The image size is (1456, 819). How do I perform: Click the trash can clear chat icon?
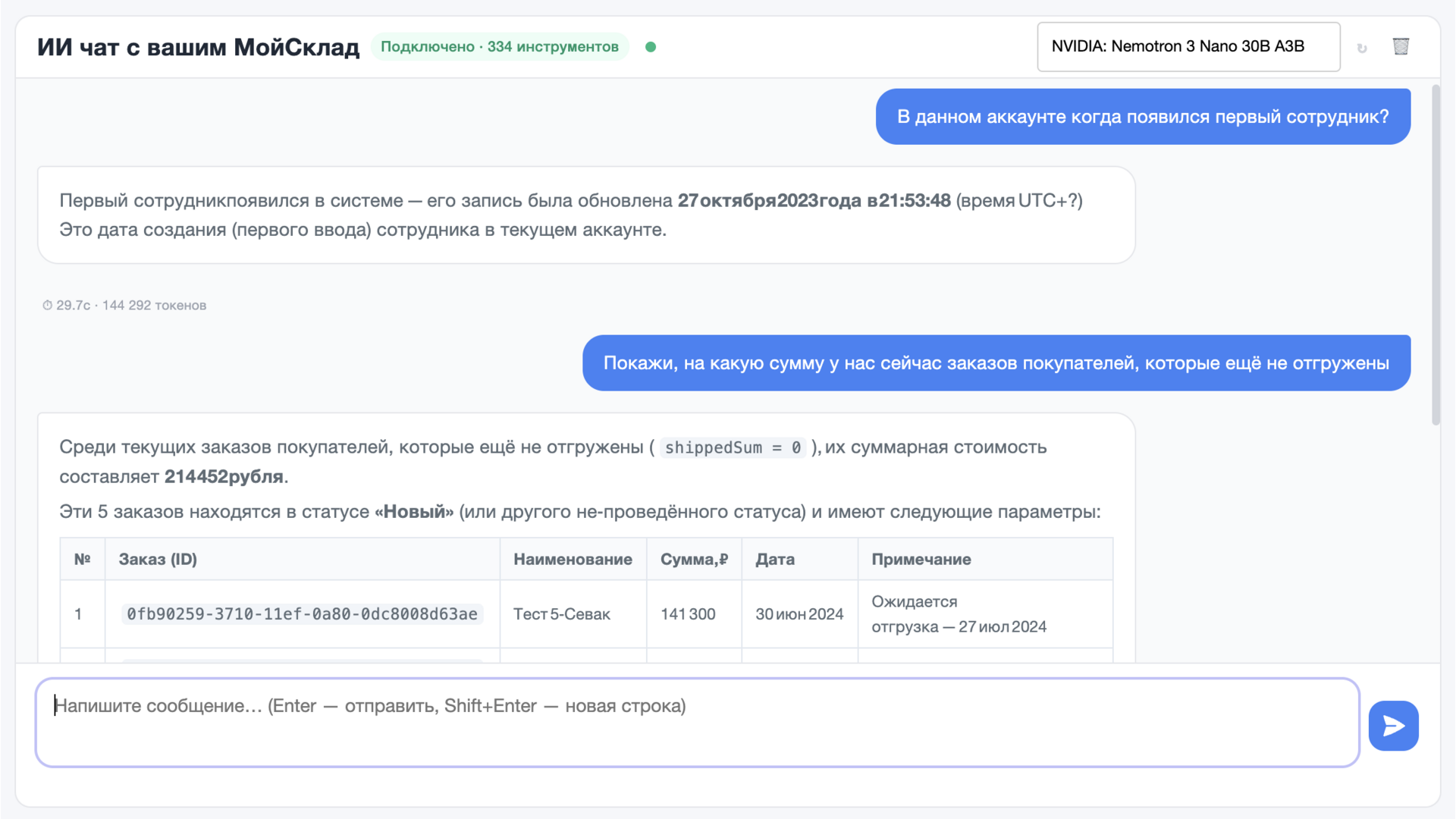coord(1401,47)
